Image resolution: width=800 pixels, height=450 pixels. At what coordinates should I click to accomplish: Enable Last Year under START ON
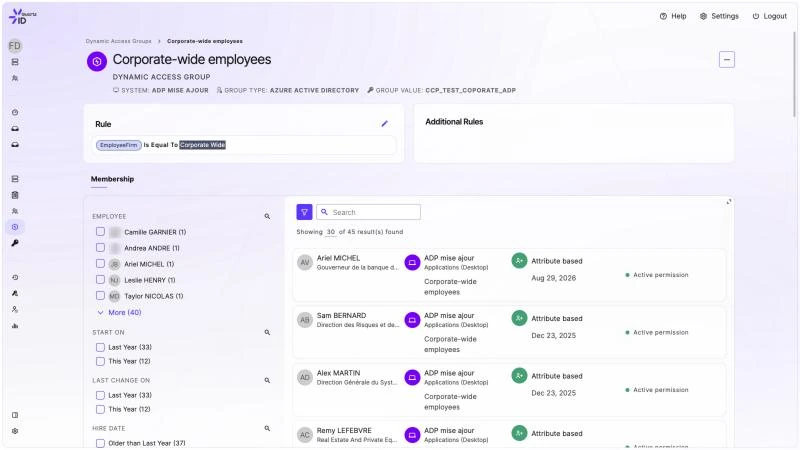click(101, 347)
